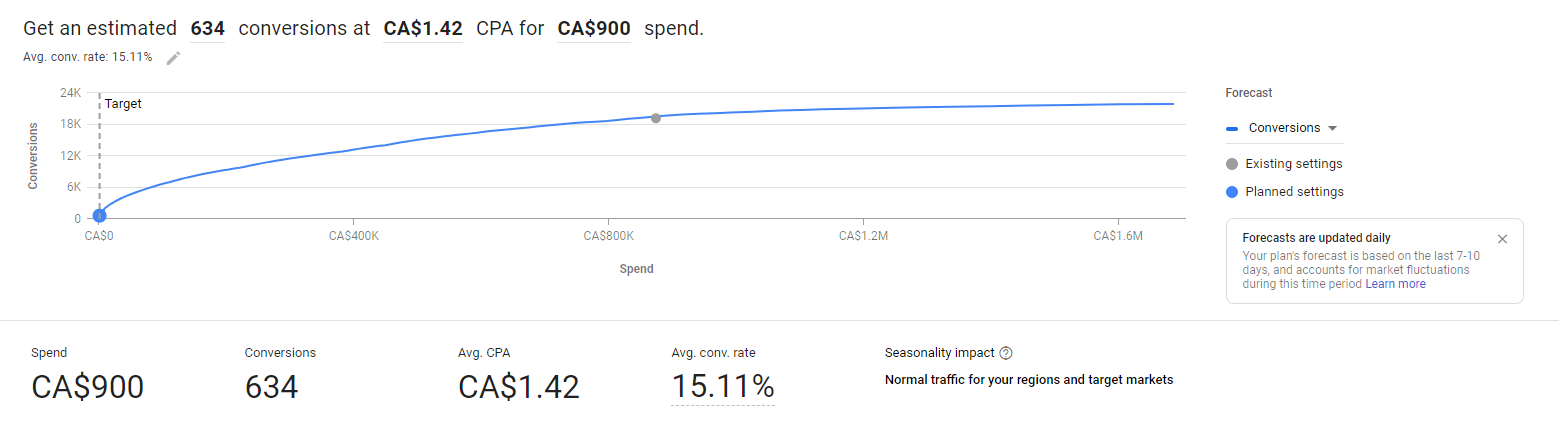Open seasonality impact help icon

point(1006,353)
